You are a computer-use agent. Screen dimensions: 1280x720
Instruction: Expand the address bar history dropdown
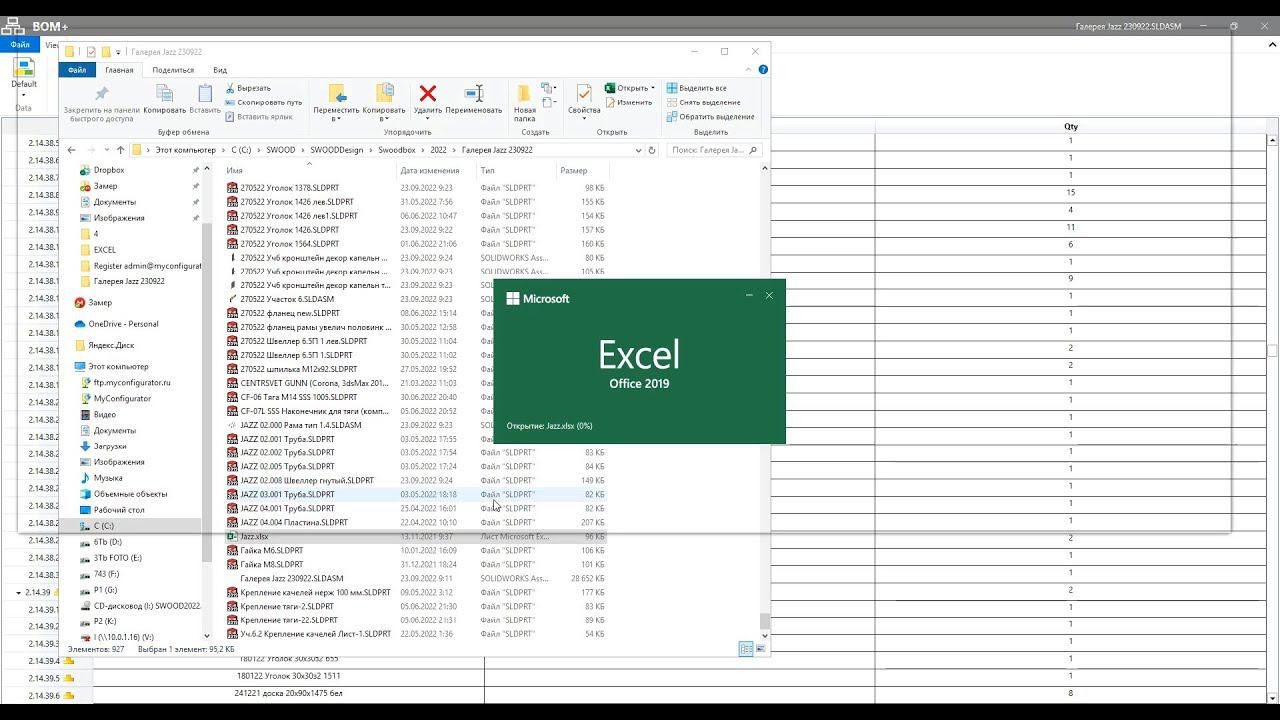(x=639, y=150)
